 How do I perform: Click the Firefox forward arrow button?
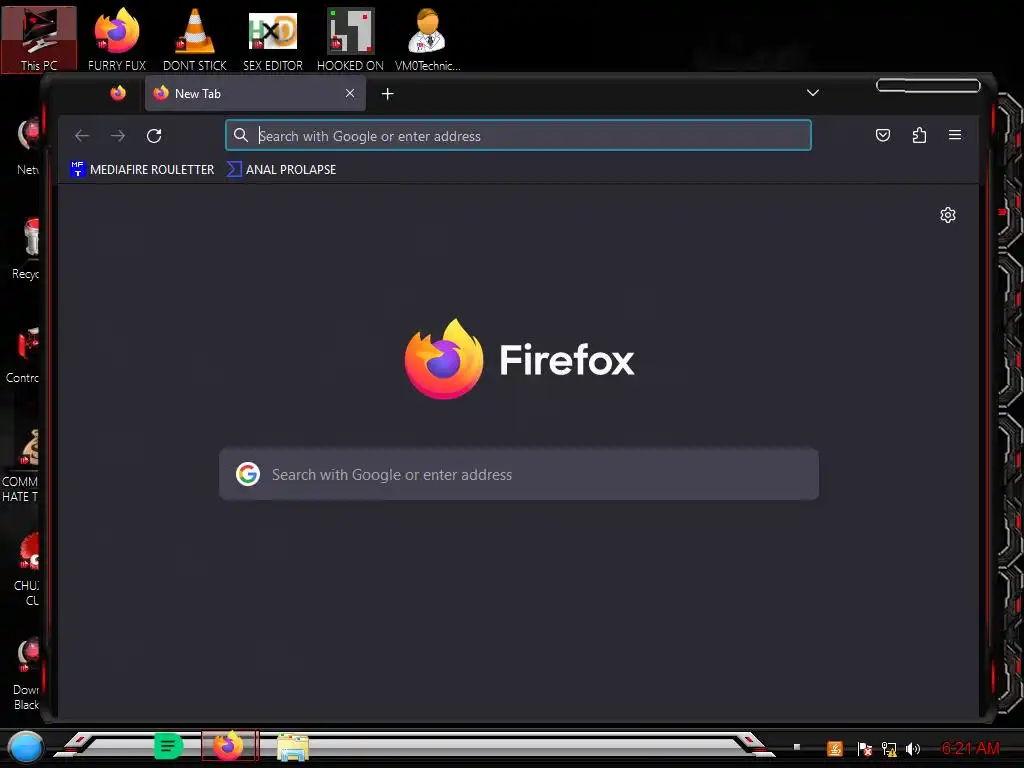click(x=118, y=136)
